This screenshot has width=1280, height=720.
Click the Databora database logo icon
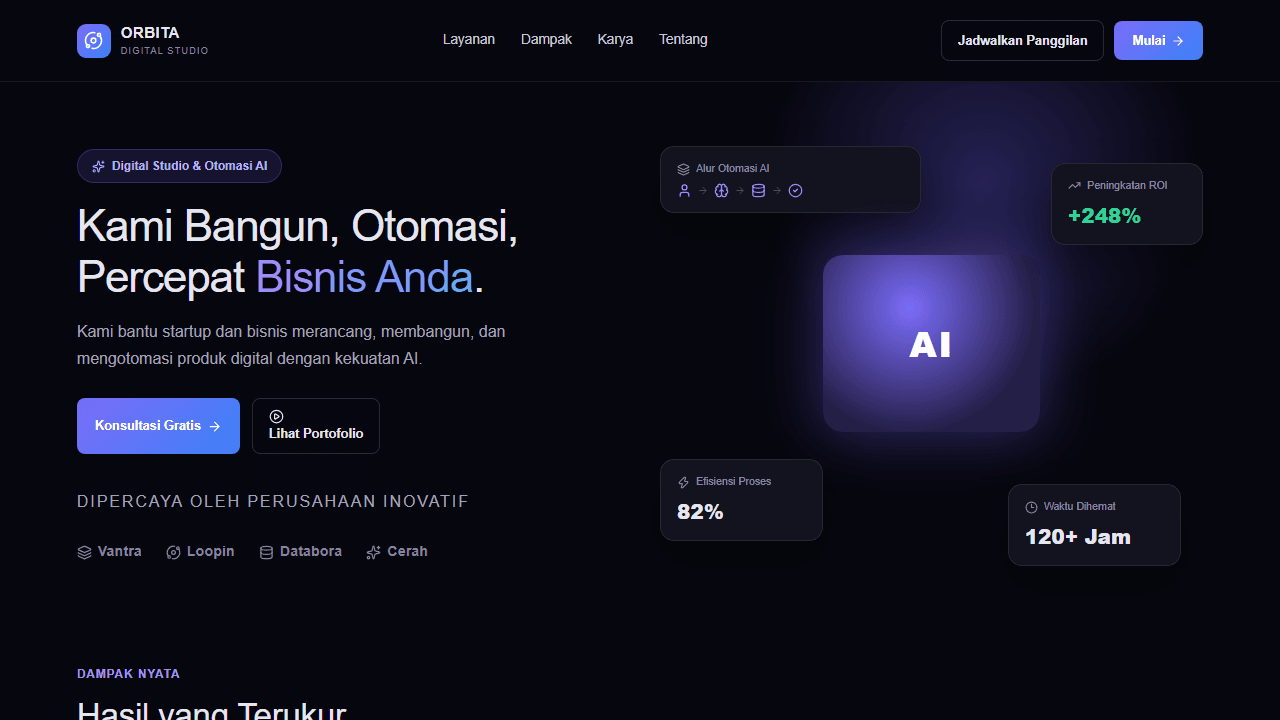click(x=266, y=552)
